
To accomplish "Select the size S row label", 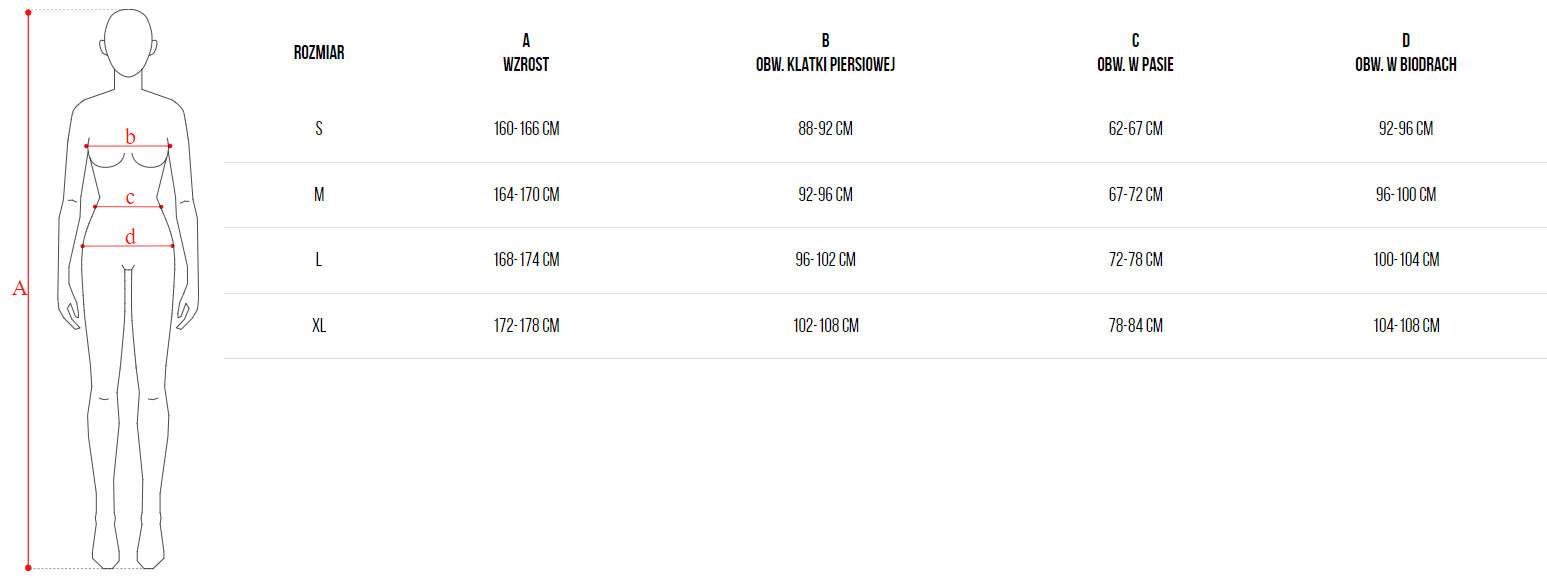I will click(x=319, y=129).
